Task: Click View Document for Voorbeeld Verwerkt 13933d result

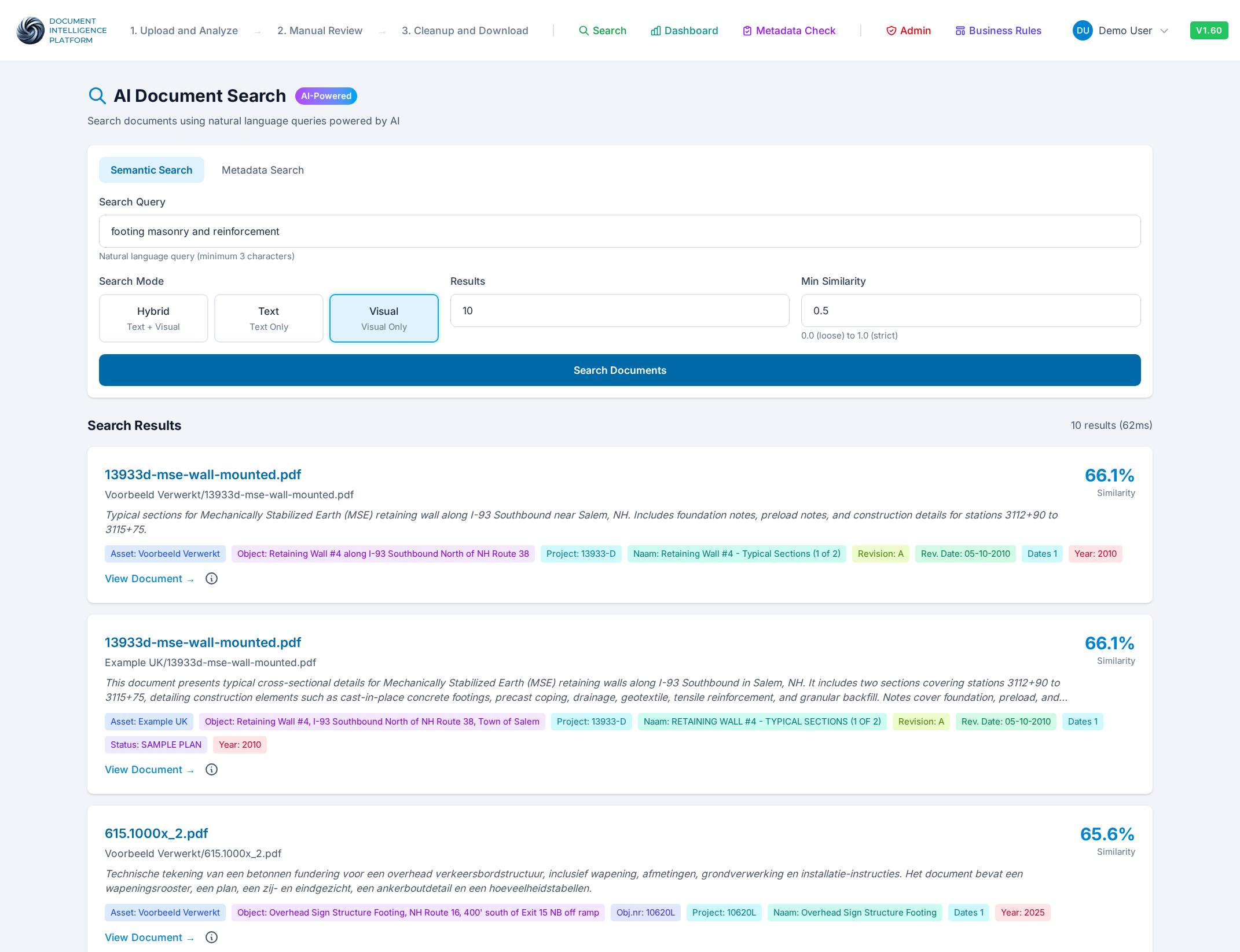Action: (149, 579)
